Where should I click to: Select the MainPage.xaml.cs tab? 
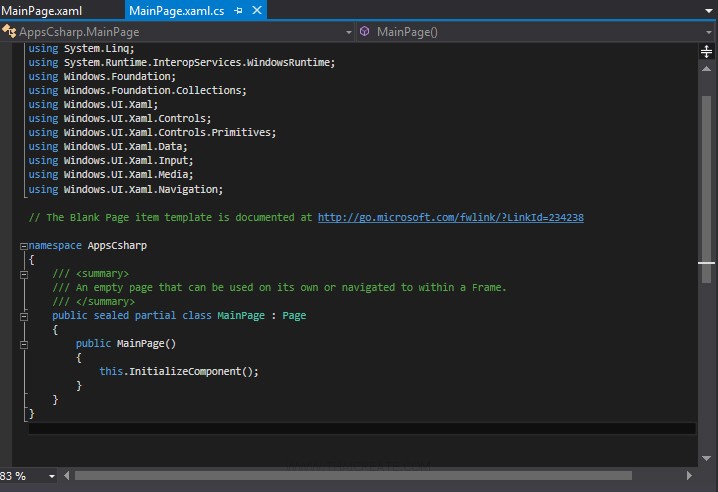177,10
